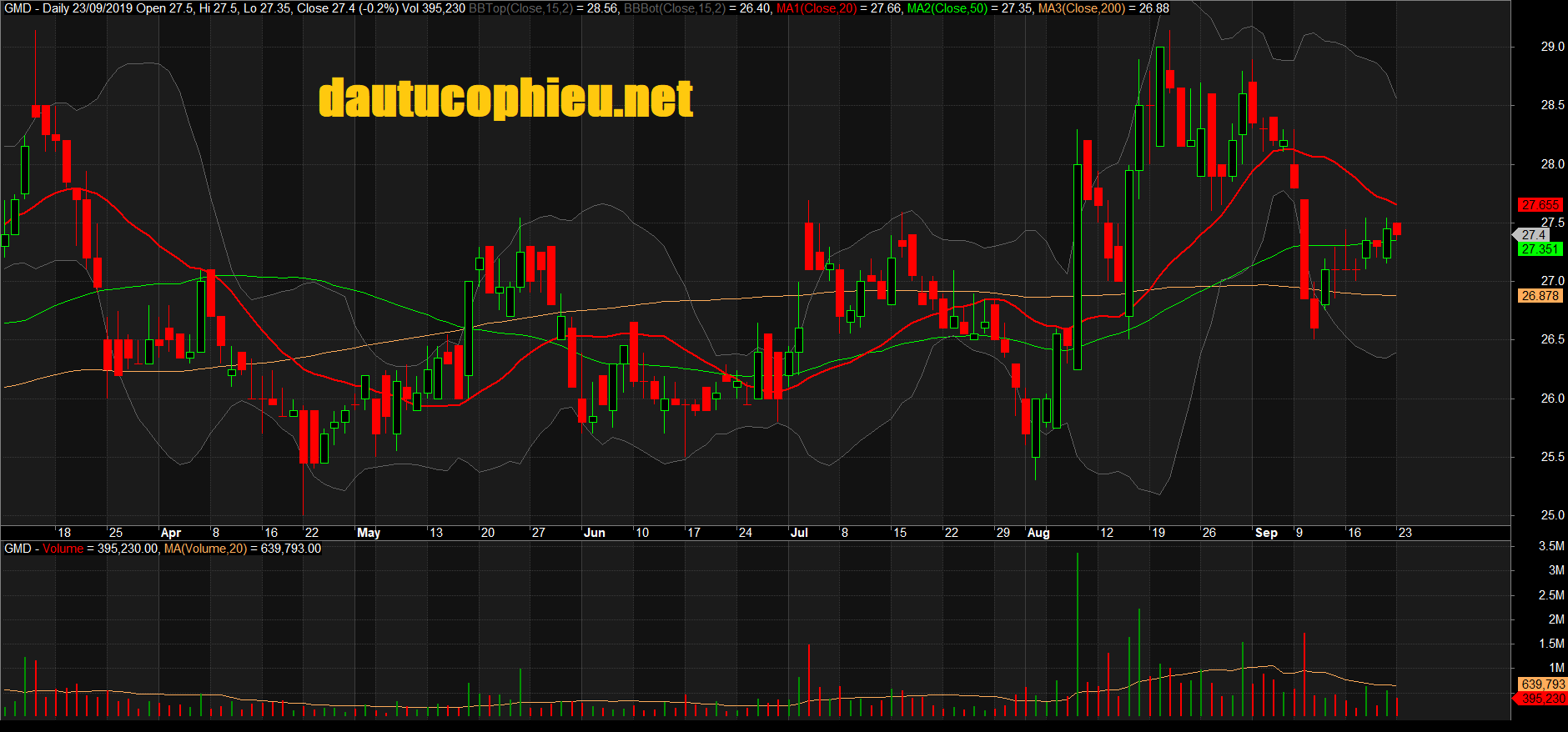The width and height of the screenshot is (1568, 732).
Task: Select the 1.5M volume axis label
Action: [x=1551, y=644]
